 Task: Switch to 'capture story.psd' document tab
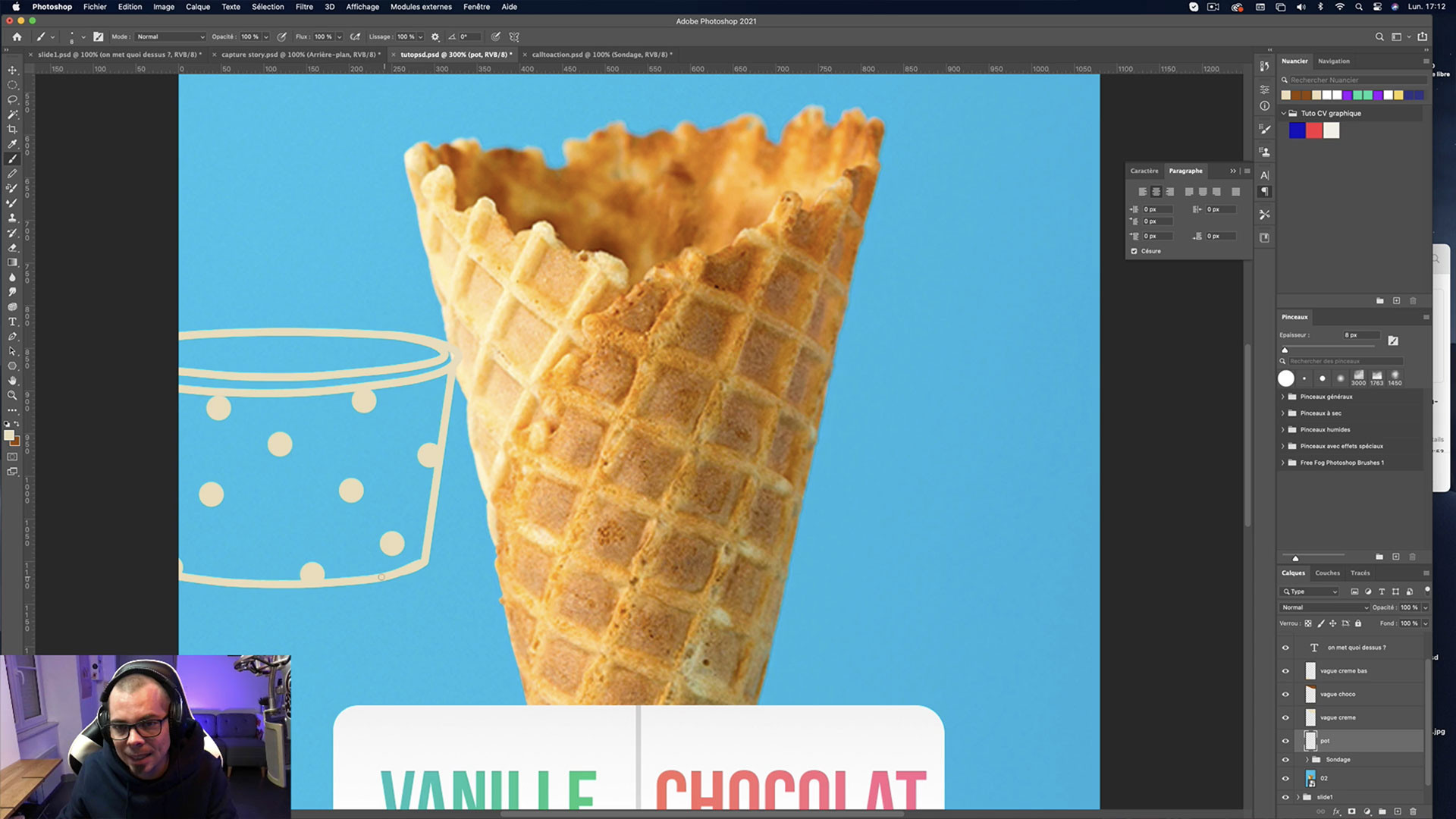tap(300, 55)
